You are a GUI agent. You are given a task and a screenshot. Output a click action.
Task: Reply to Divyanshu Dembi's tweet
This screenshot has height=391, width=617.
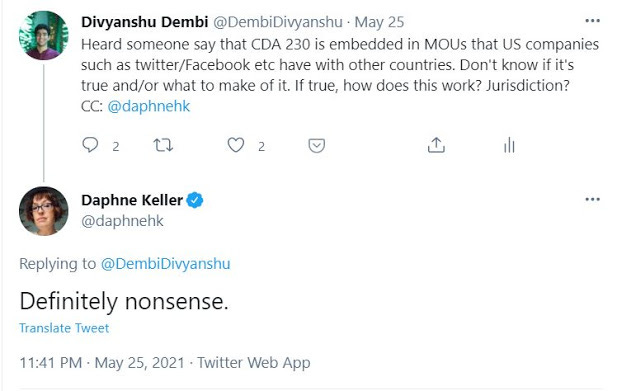click(x=90, y=145)
